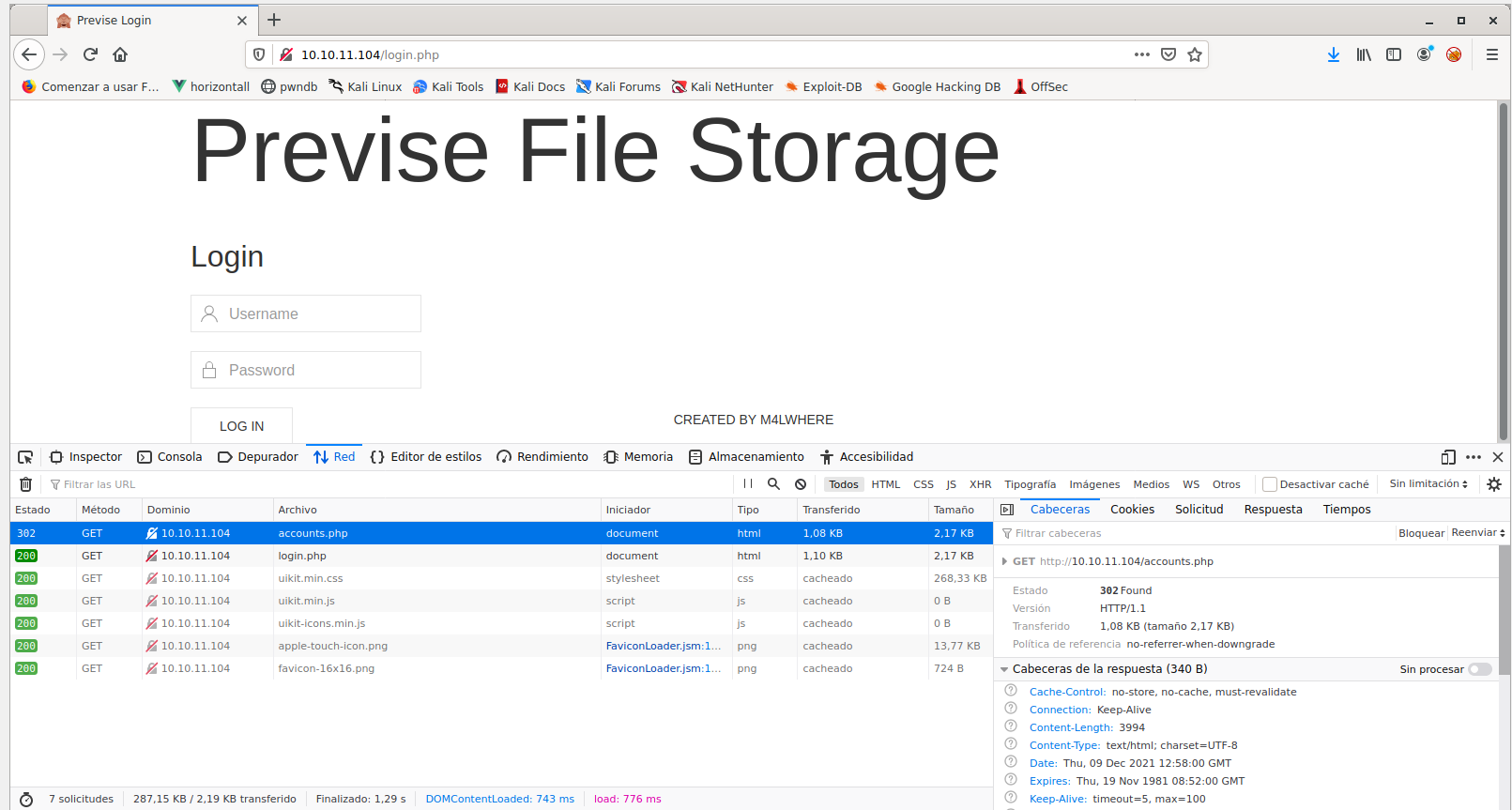Pause network recording
This screenshot has height=810, width=1512.
(x=748, y=484)
